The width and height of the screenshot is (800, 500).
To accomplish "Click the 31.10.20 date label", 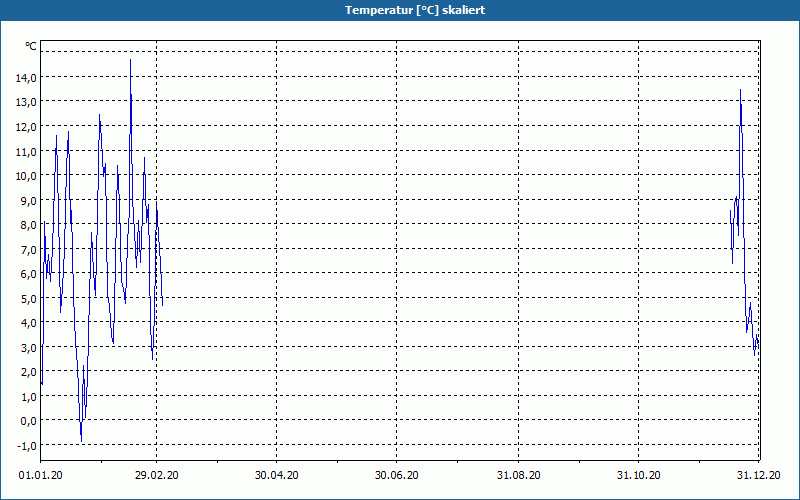I will 639,475.
